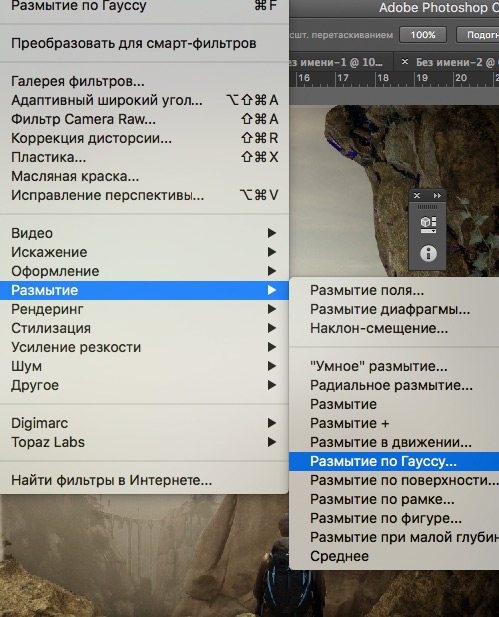The width and height of the screenshot is (499, 617).
Task: Select Размытие диафрагмы in submenu
Action: (394, 309)
